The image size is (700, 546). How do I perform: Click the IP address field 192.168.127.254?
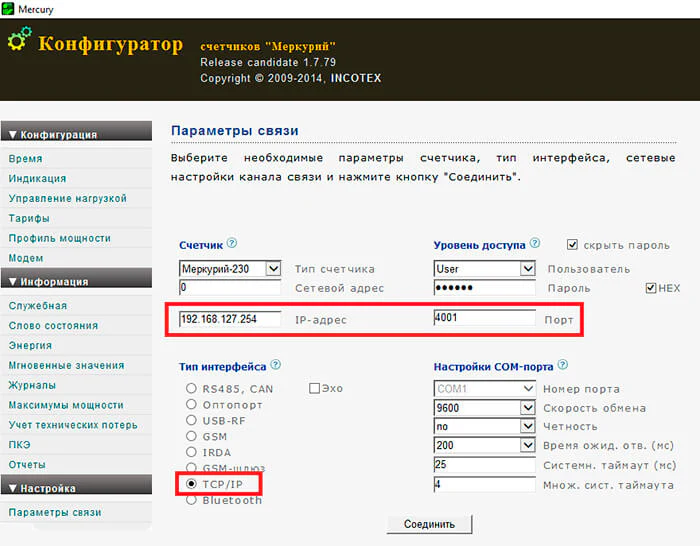[230, 319]
